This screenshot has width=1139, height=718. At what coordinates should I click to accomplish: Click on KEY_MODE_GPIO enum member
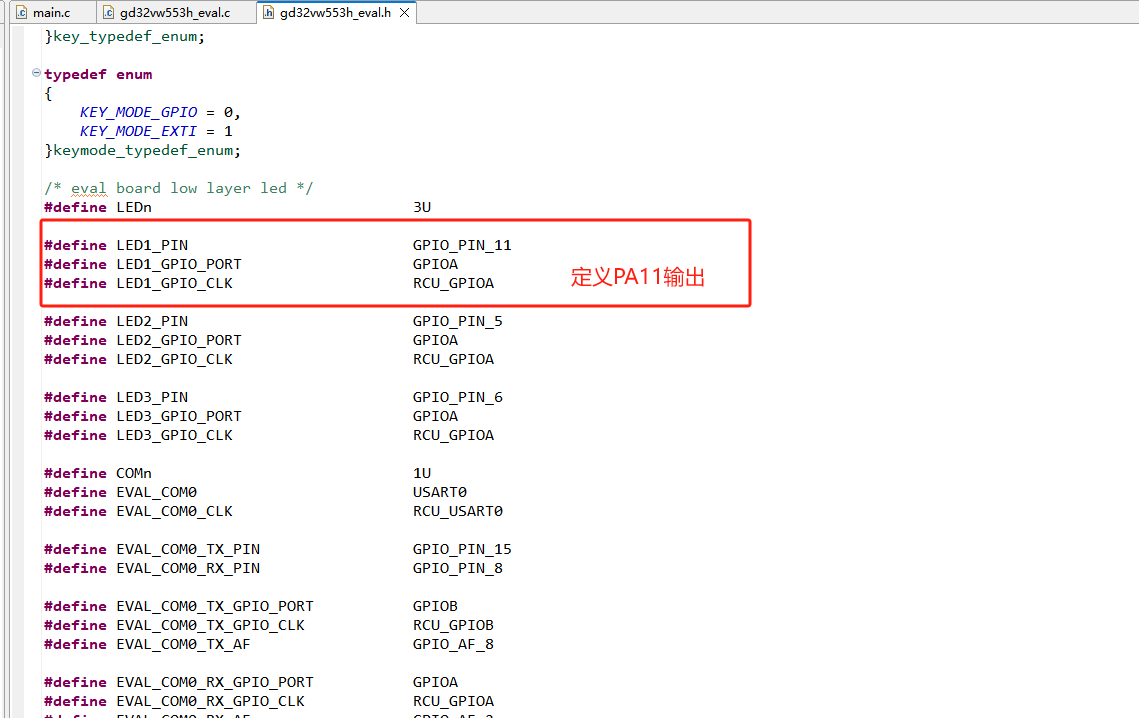tap(138, 112)
